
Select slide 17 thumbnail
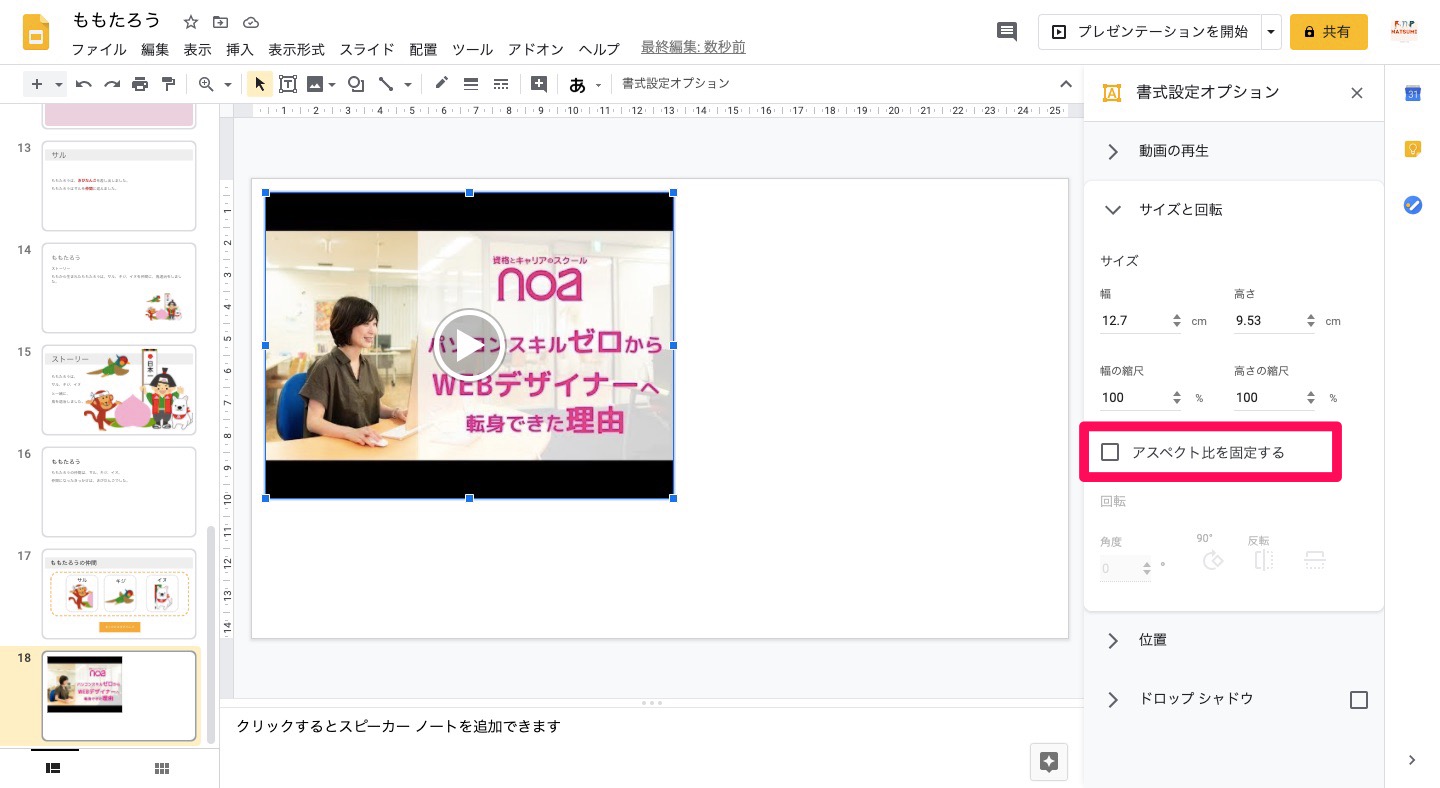[x=119, y=593]
